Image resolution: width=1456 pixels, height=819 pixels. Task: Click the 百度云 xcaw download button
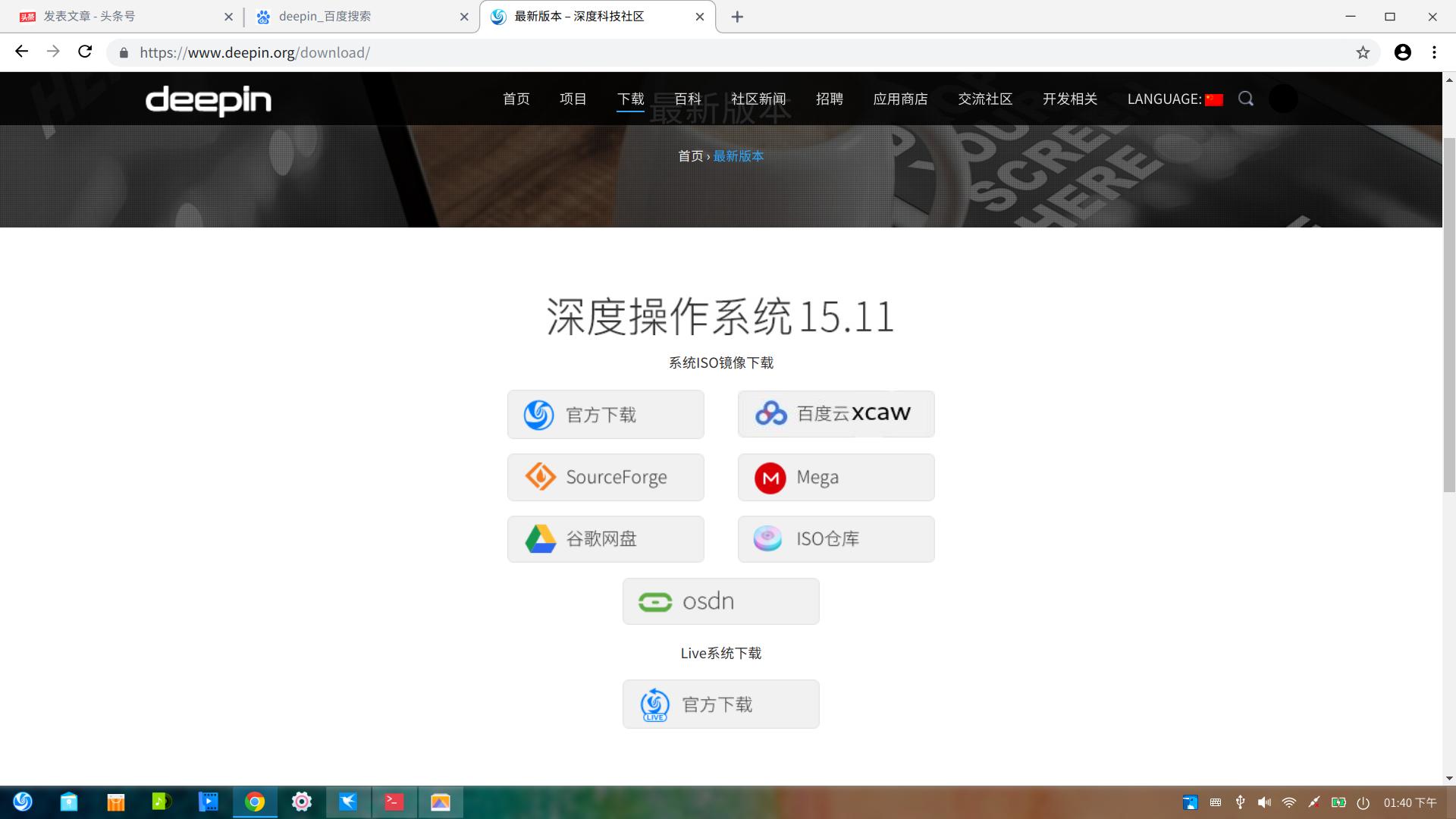click(x=836, y=414)
